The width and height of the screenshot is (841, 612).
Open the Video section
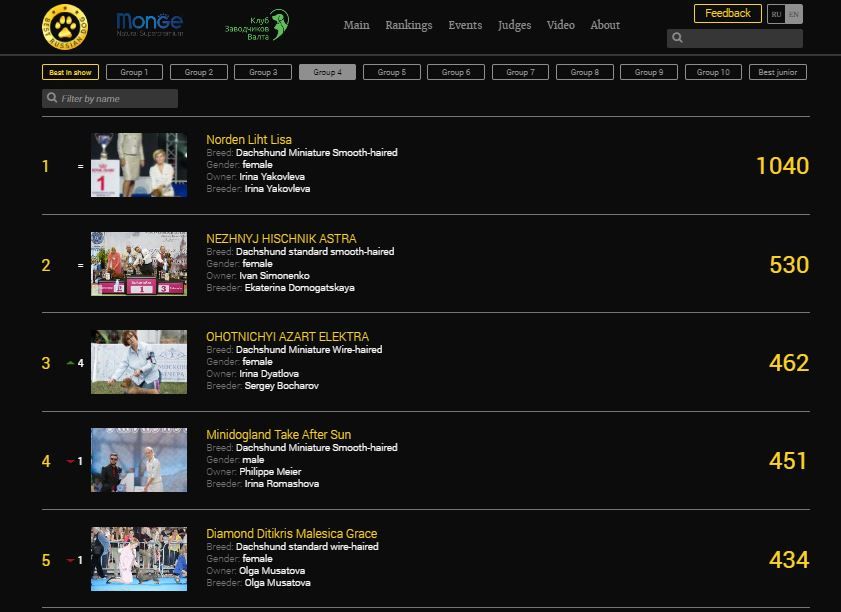click(x=560, y=25)
